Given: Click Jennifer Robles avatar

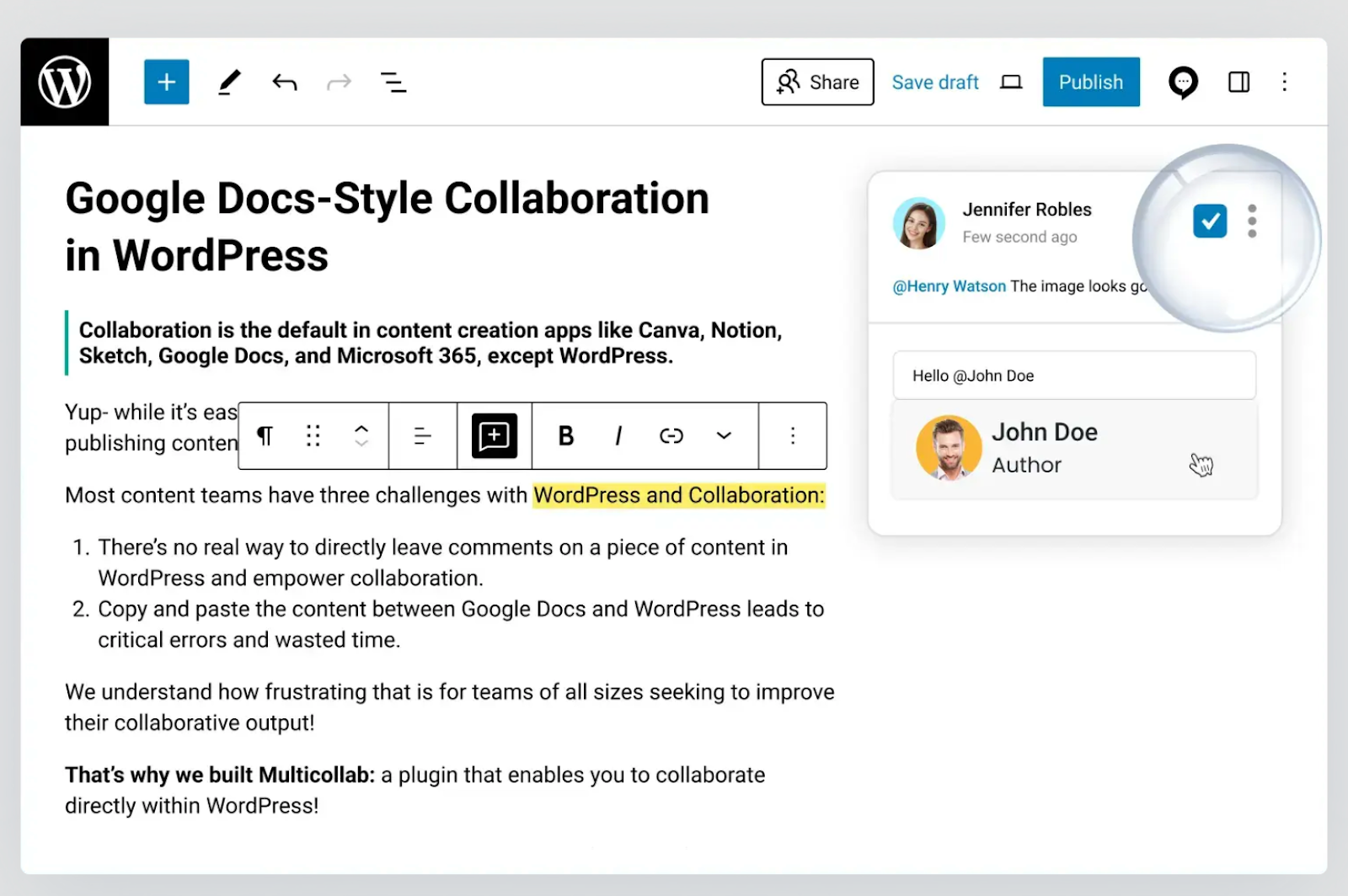Looking at the screenshot, I should tap(919, 223).
